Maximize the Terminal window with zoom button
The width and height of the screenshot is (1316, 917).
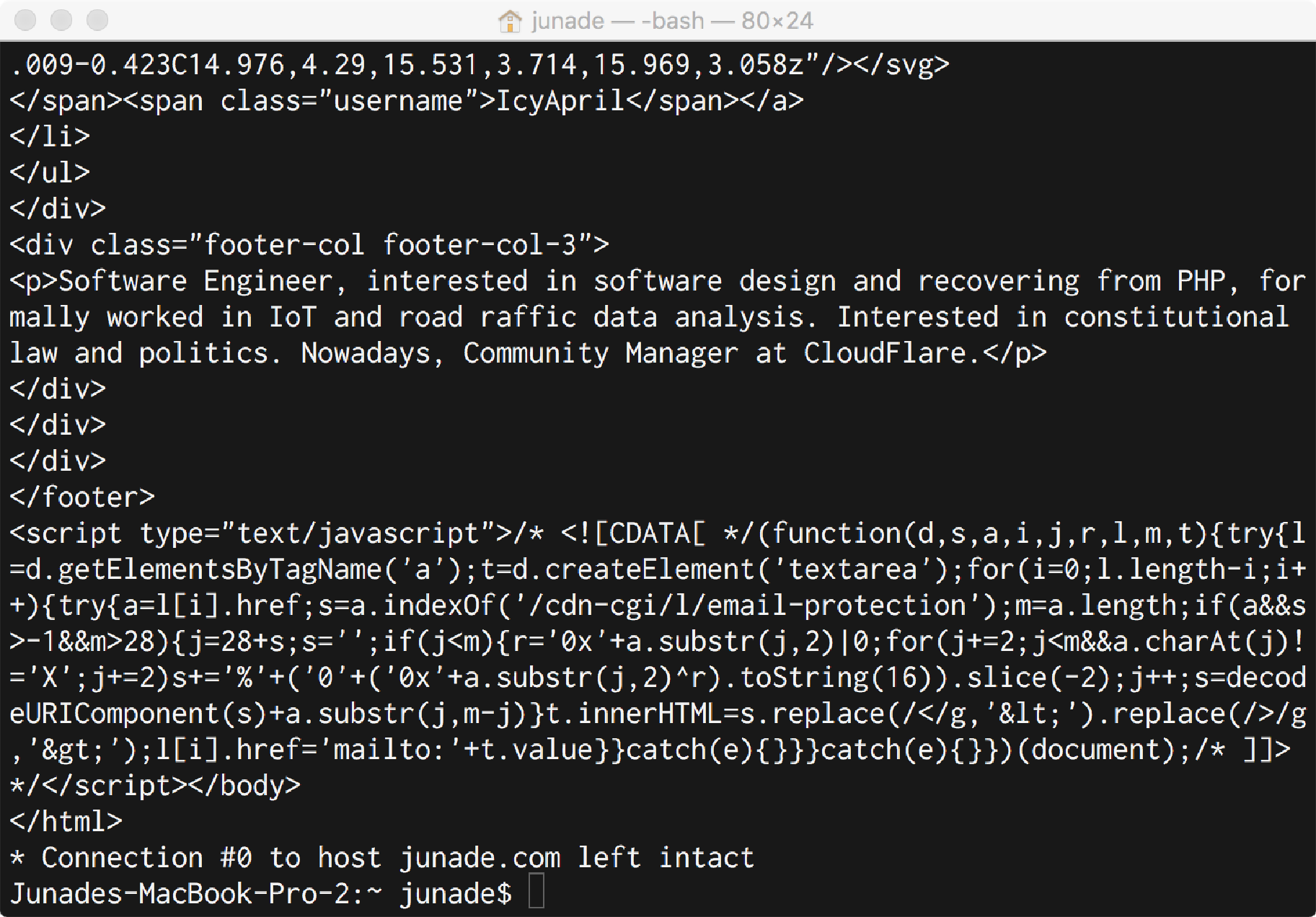(x=97, y=20)
